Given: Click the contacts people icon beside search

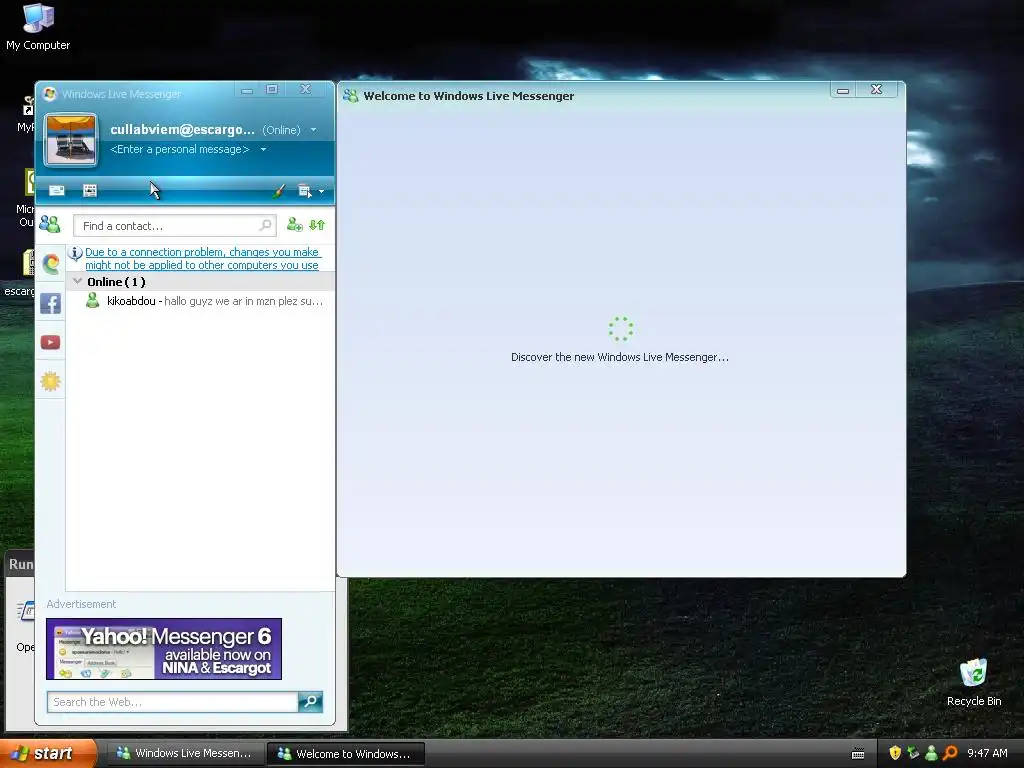Looking at the screenshot, I should click(x=50, y=225).
